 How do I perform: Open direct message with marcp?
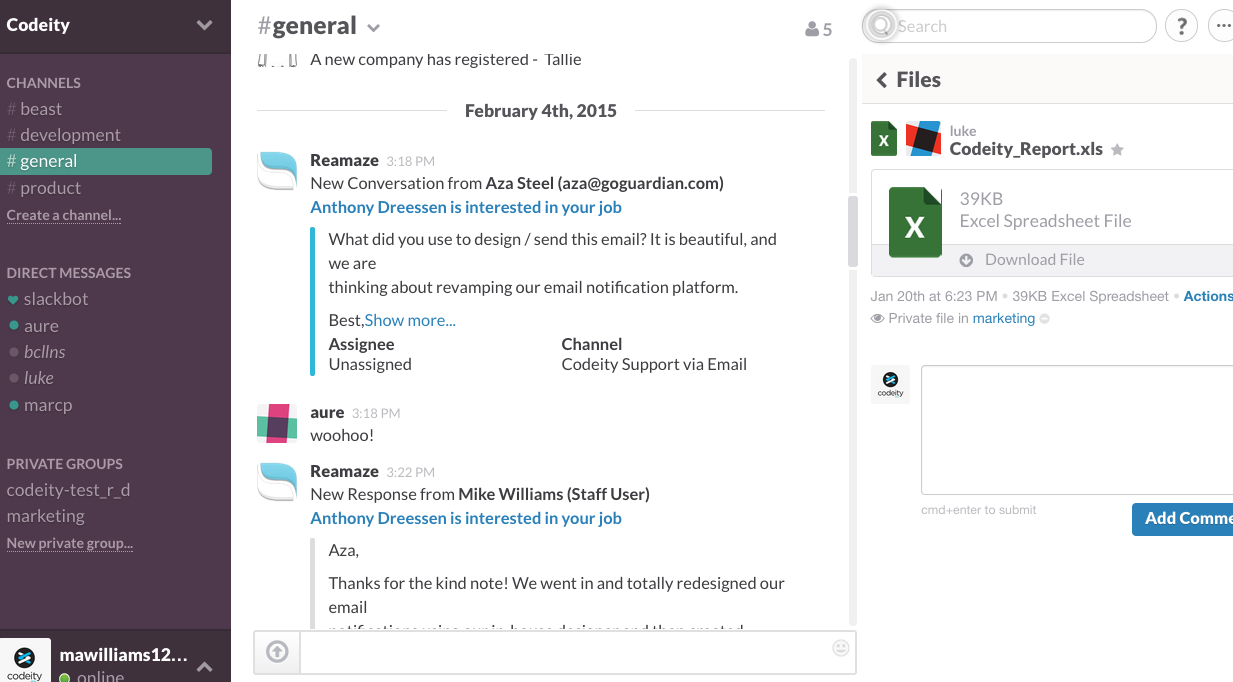click(x=39, y=405)
